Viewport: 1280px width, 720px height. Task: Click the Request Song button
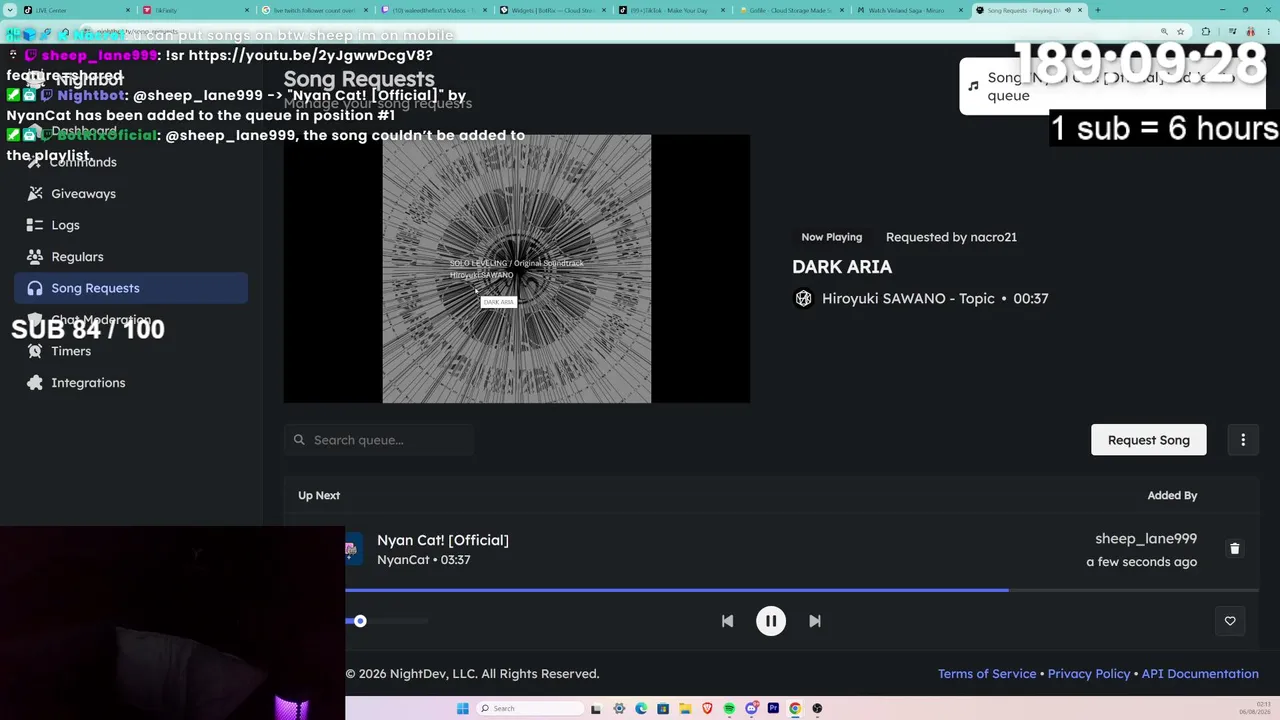[x=1148, y=440]
